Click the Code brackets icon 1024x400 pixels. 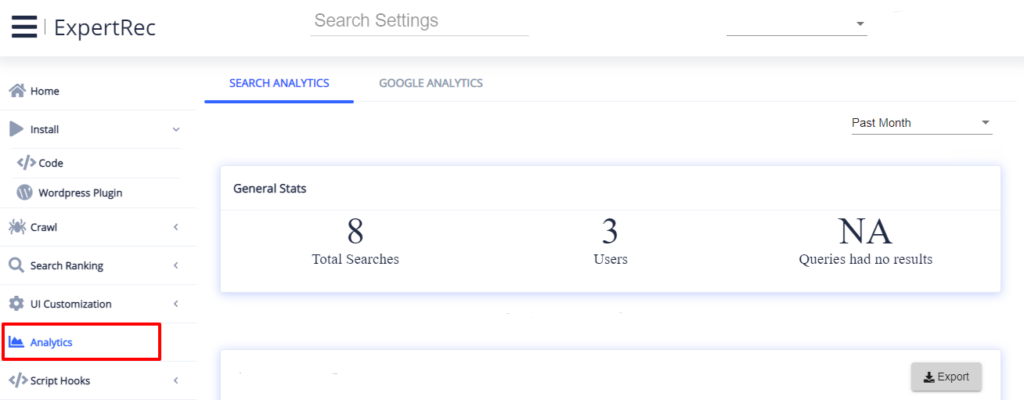click(27, 162)
